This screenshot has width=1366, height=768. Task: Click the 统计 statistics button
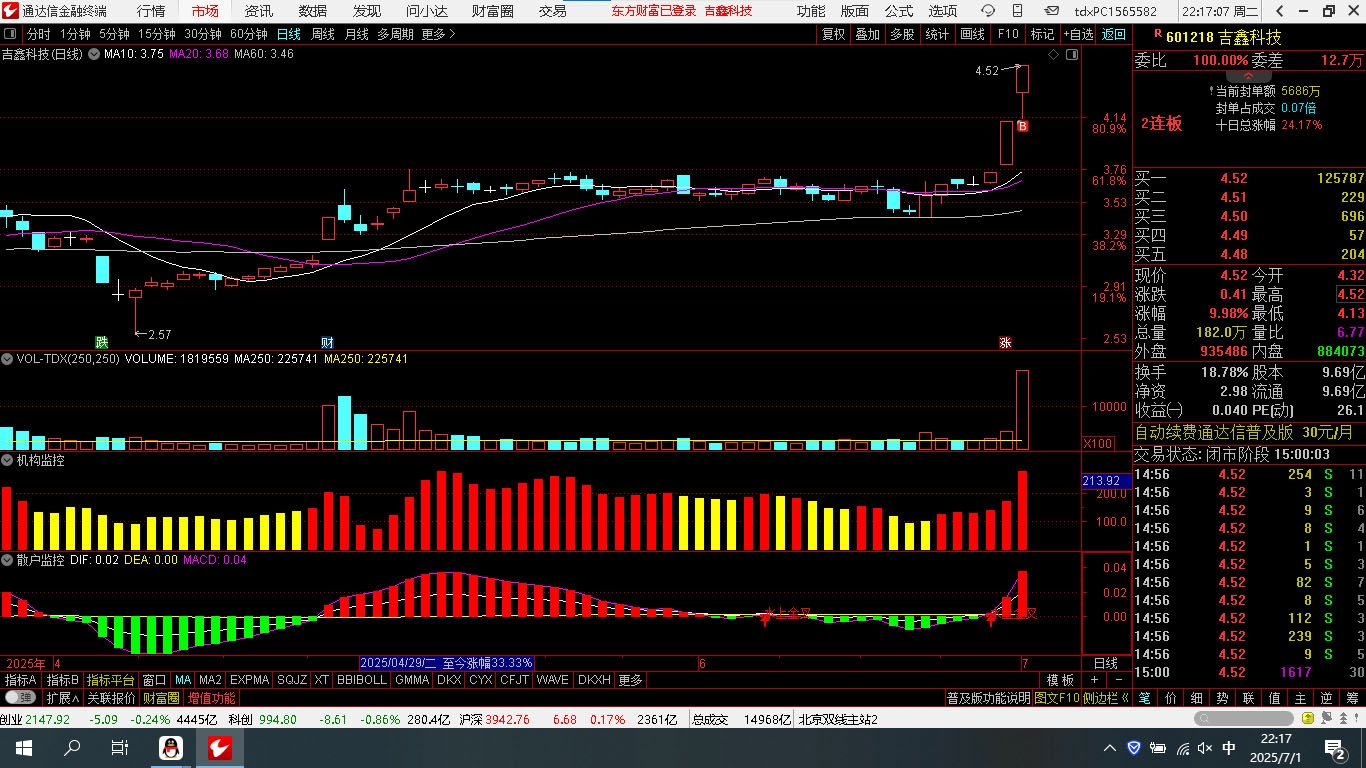pos(937,34)
